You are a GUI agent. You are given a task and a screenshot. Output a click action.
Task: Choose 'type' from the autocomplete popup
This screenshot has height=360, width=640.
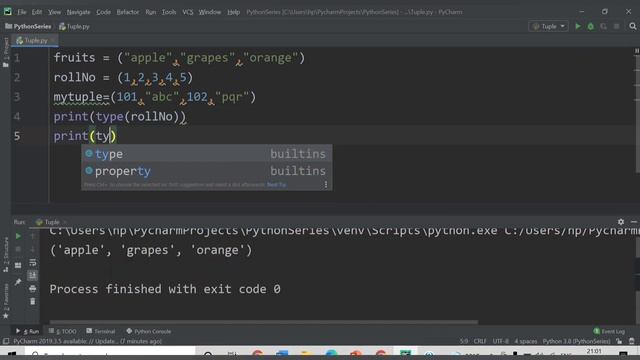207,154
